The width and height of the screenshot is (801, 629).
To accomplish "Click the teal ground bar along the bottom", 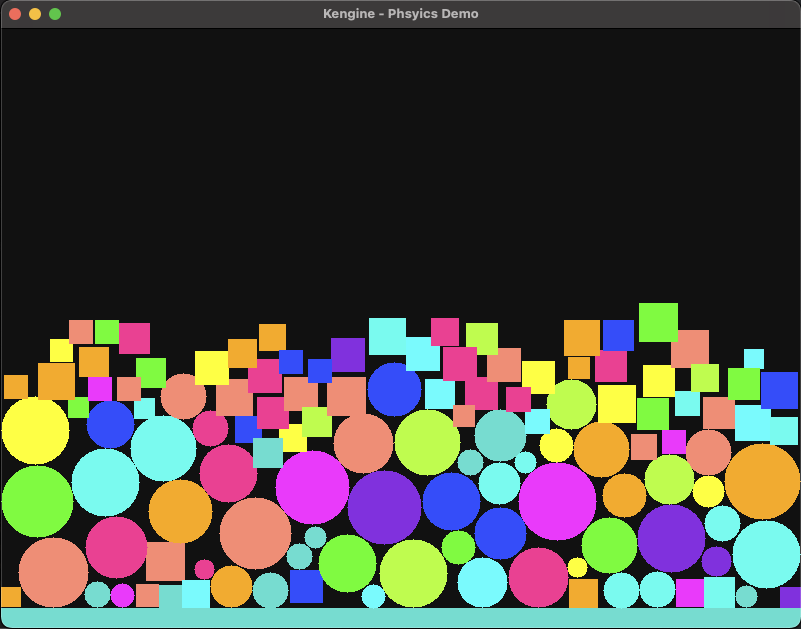I will tap(400, 618).
